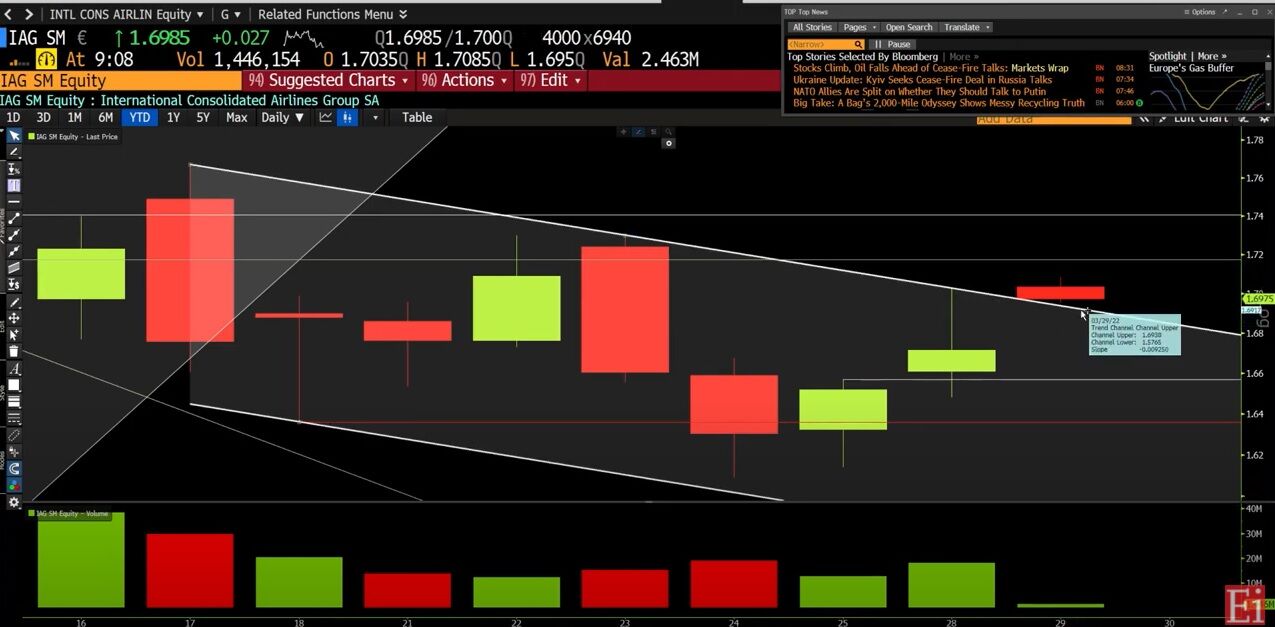Select the percent measurement tool
Image resolution: width=1275 pixels, height=627 pixels.
(14, 169)
